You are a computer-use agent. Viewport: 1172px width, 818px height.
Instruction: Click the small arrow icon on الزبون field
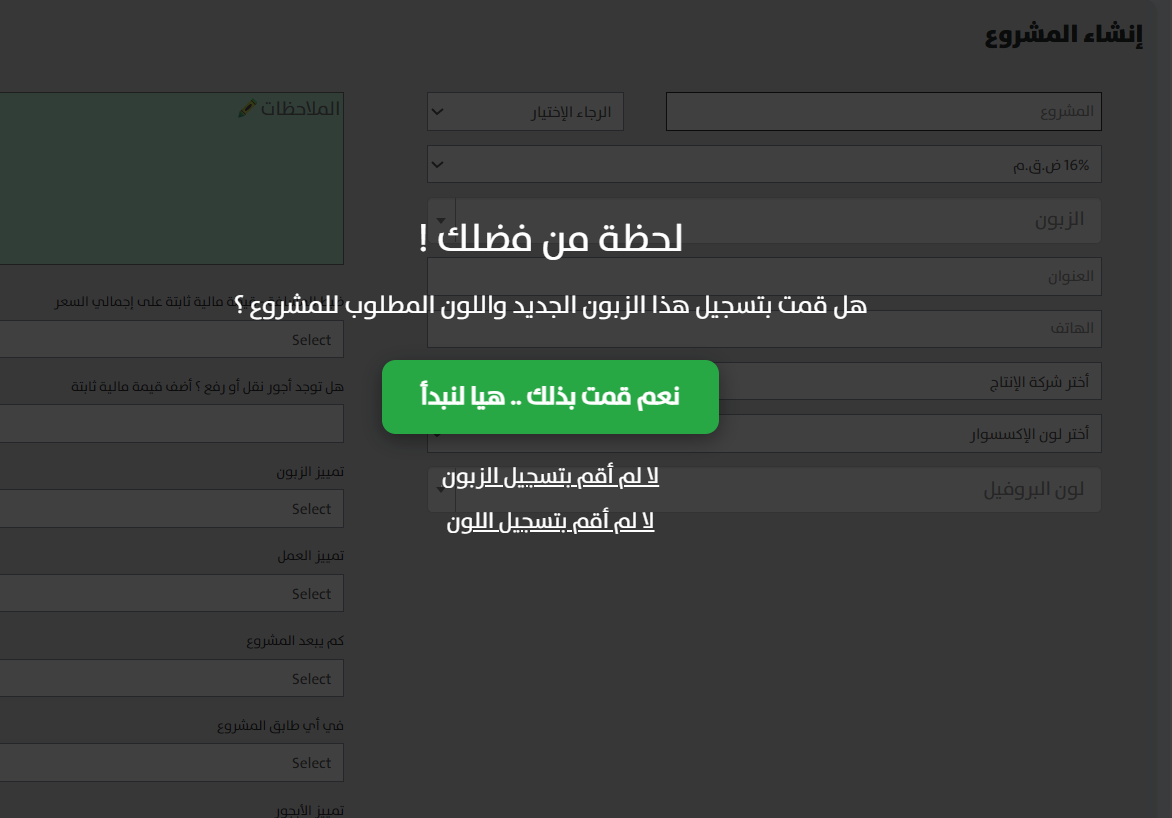tap(441, 220)
